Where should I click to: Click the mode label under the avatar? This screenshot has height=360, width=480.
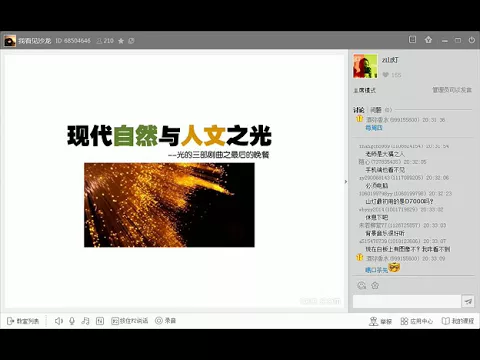364,90
